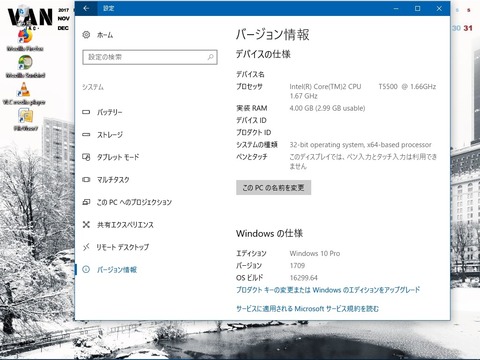Click the search magnifier icon
This screenshot has height=360, width=480.
(210, 57)
